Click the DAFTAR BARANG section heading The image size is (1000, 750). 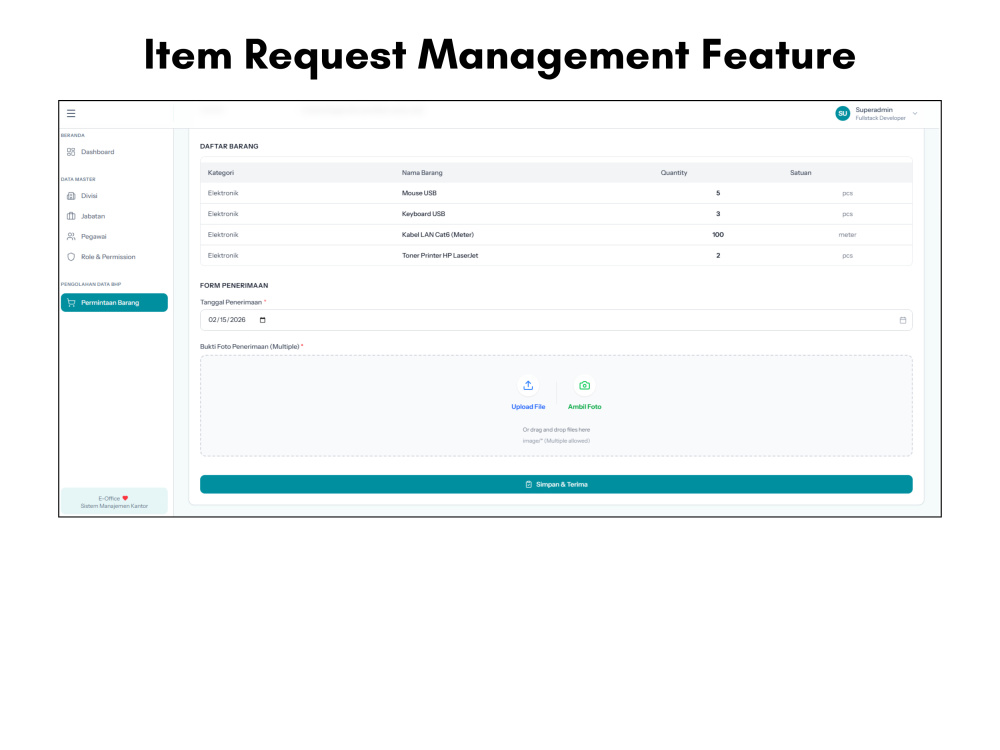pyautogui.click(x=229, y=146)
